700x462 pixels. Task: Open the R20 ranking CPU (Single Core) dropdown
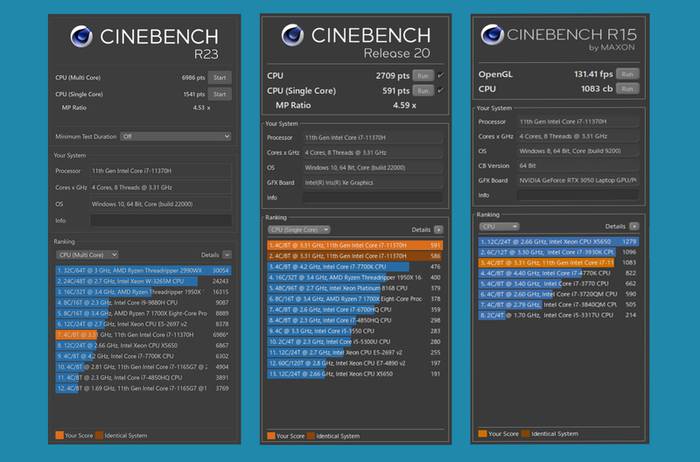click(x=299, y=230)
